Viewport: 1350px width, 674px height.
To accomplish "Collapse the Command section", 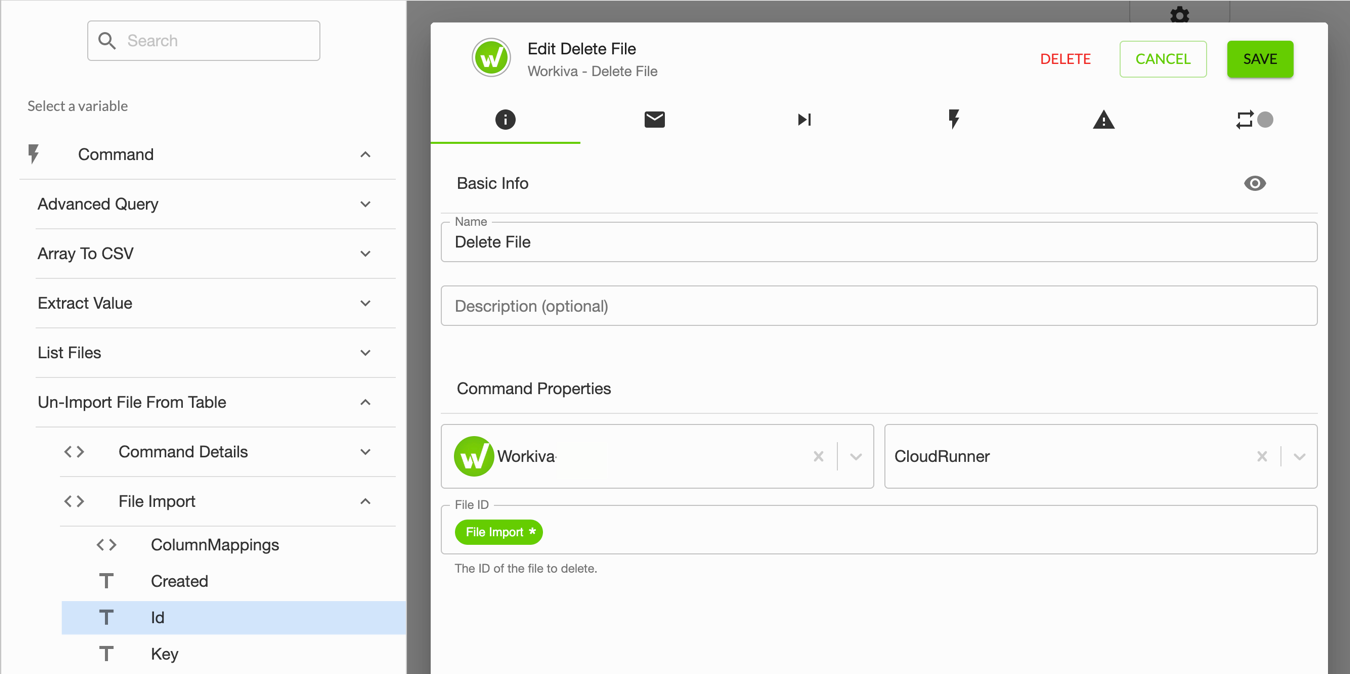I will (365, 154).
